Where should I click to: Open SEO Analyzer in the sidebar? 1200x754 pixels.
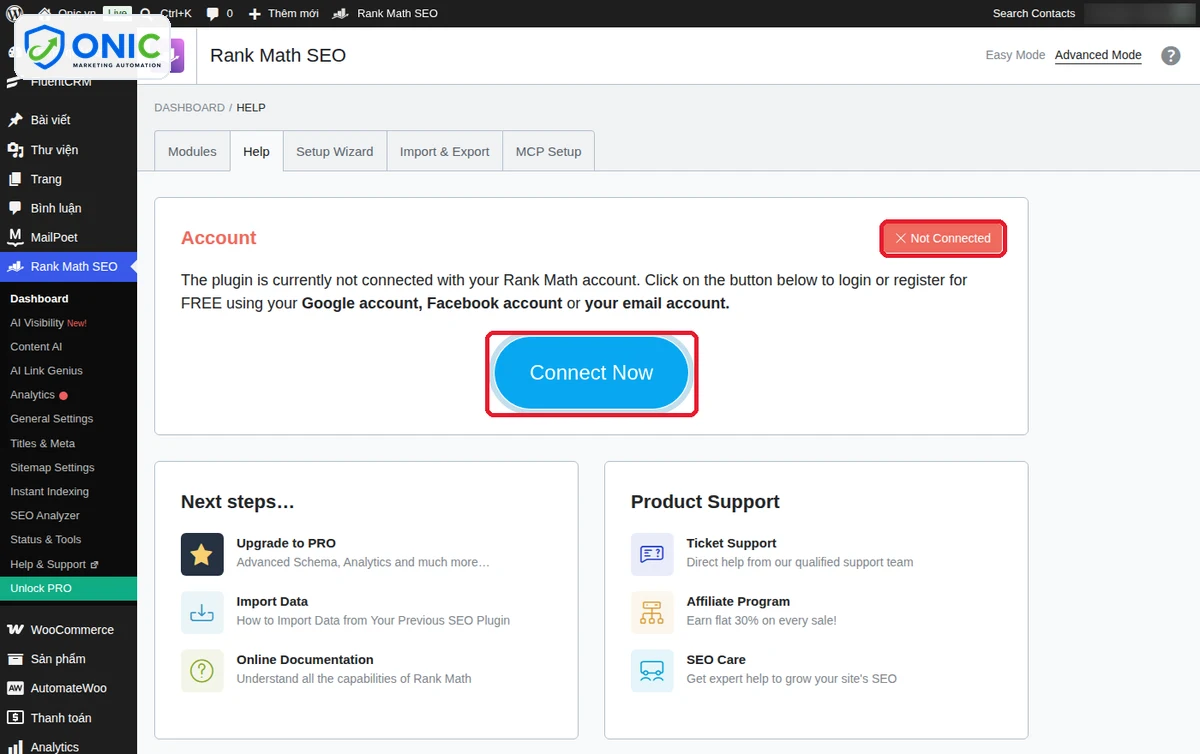[45, 515]
